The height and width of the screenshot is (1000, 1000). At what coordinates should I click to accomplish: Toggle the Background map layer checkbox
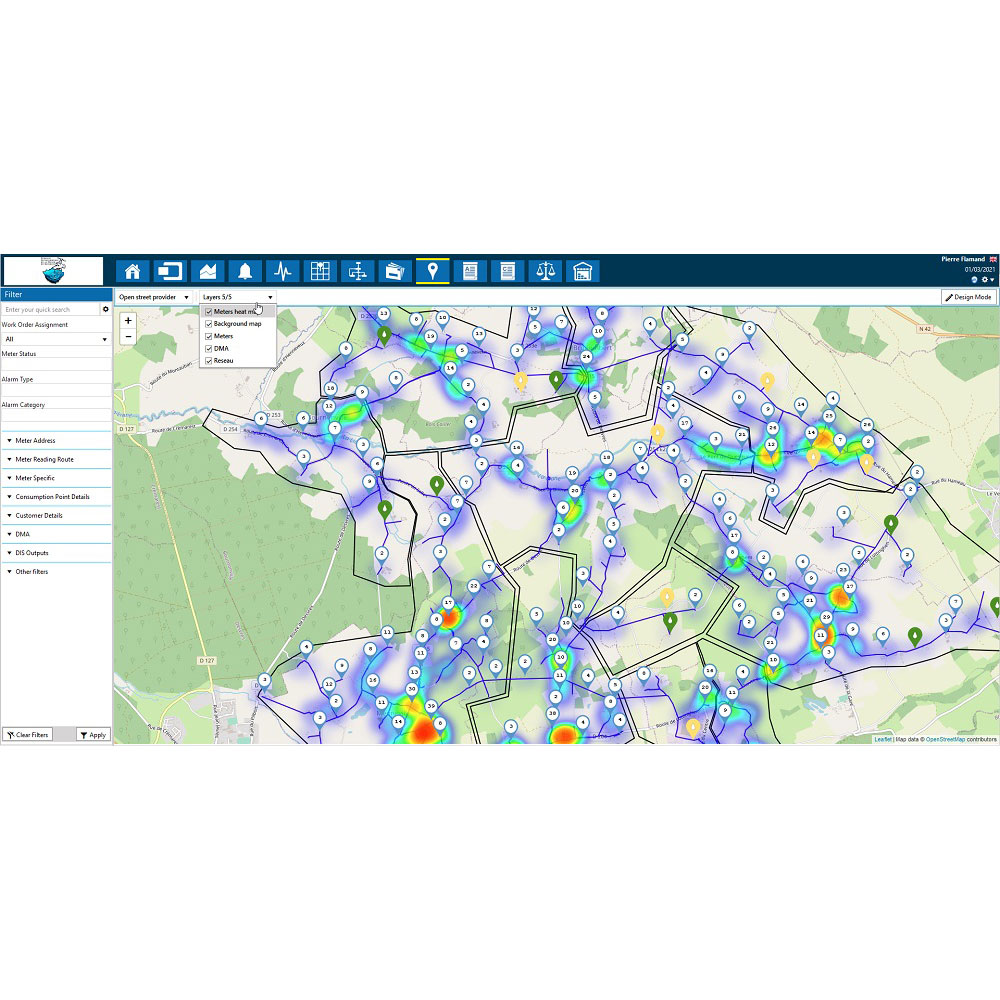(x=208, y=324)
